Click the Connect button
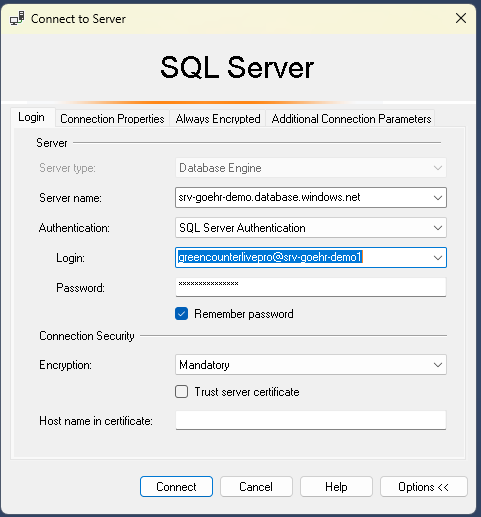Image resolution: width=481 pixels, height=517 pixels. pyautogui.click(x=176, y=487)
